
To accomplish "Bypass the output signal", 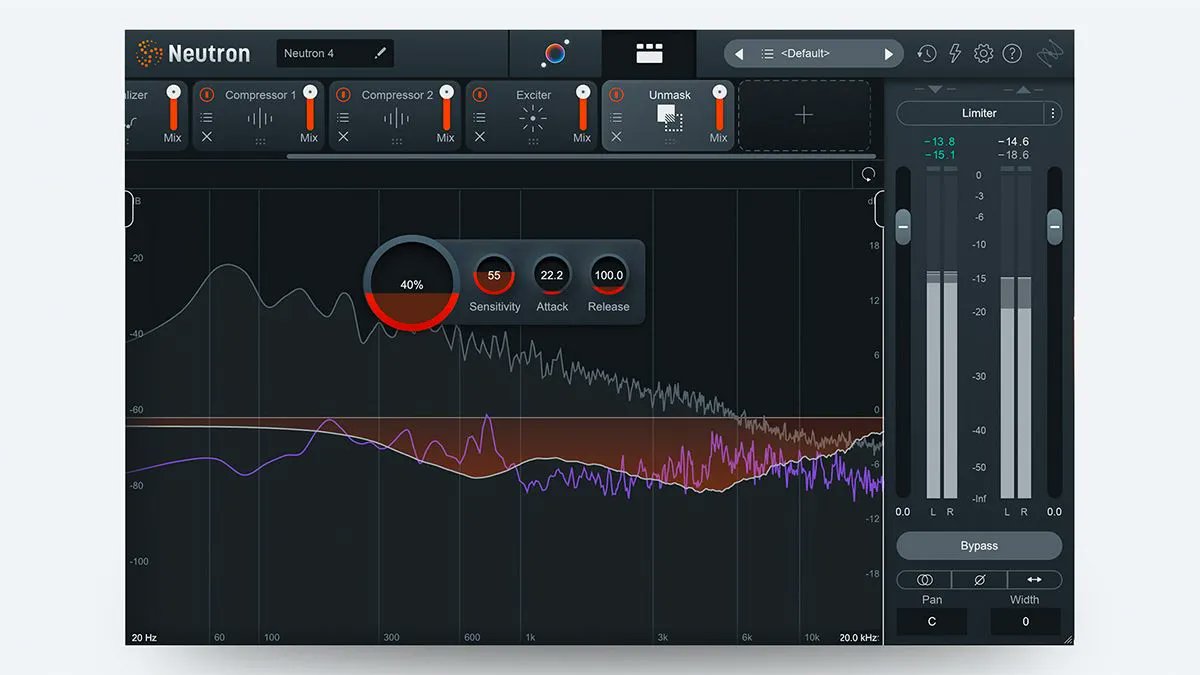I will pyautogui.click(x=978, y=545).
